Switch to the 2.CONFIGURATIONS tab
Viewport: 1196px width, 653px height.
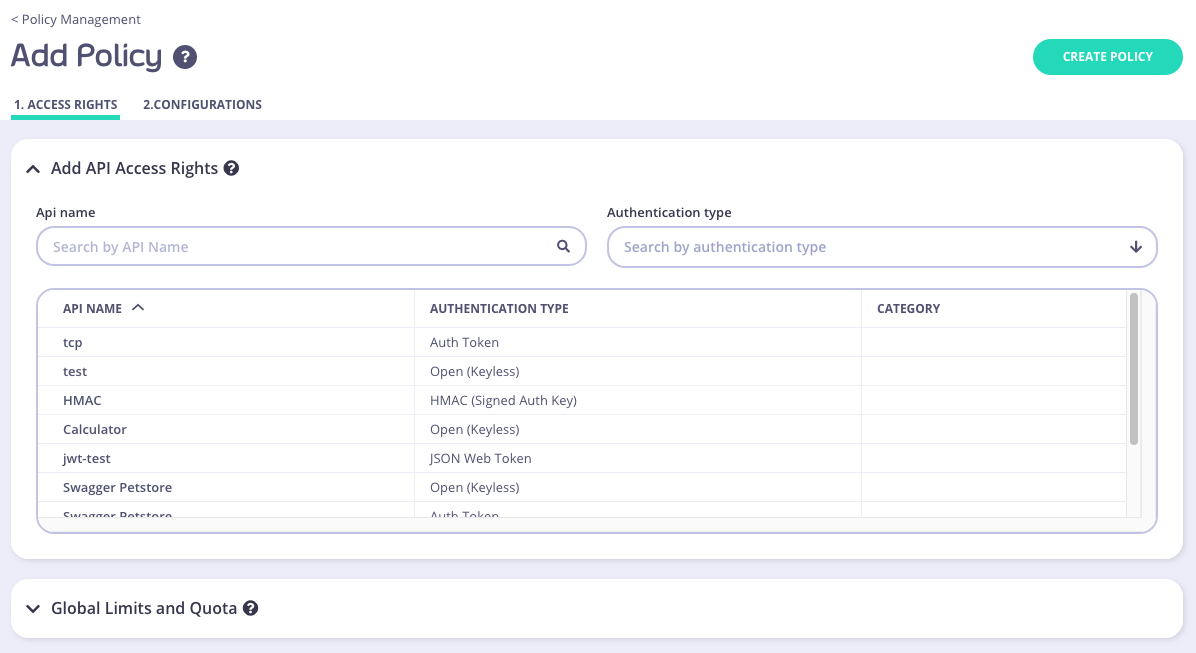click(202, 104)
